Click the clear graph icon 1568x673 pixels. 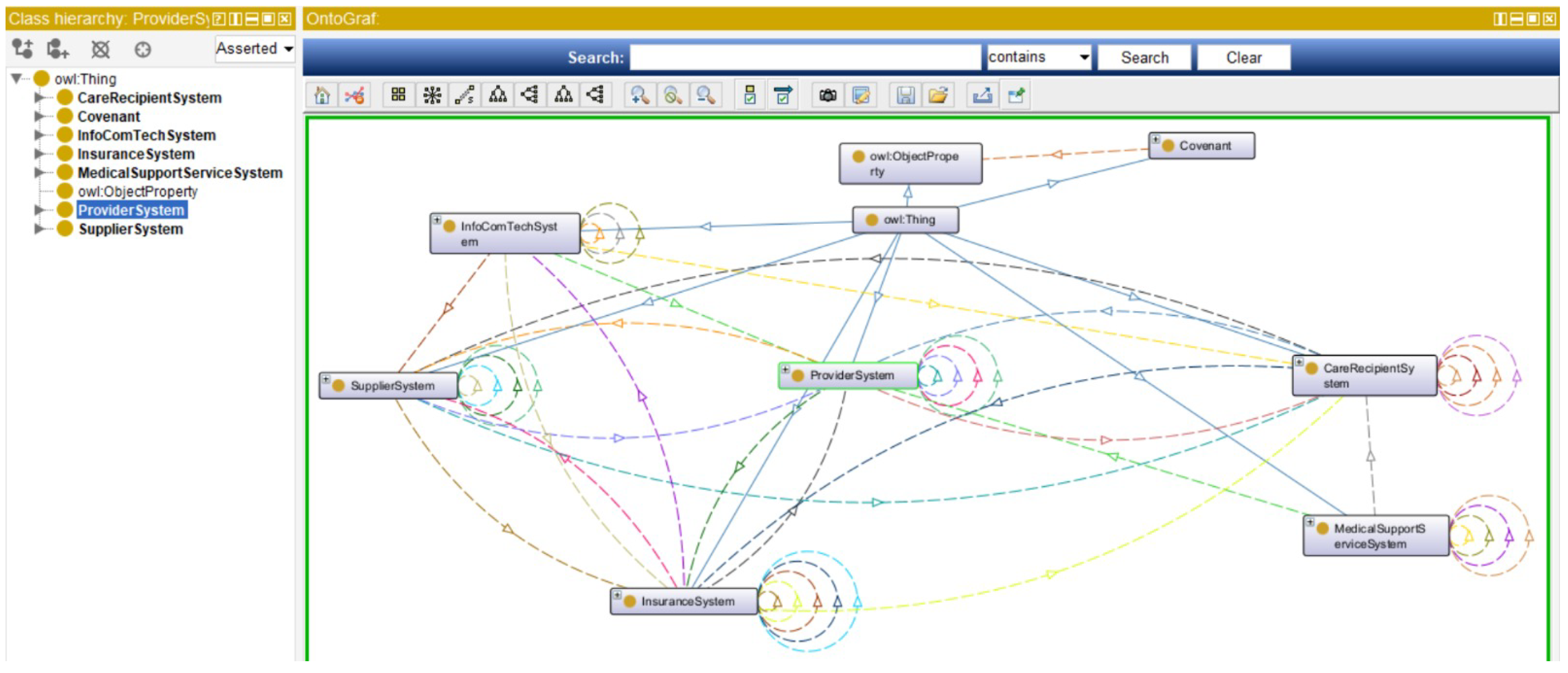[x=355, y=96]
